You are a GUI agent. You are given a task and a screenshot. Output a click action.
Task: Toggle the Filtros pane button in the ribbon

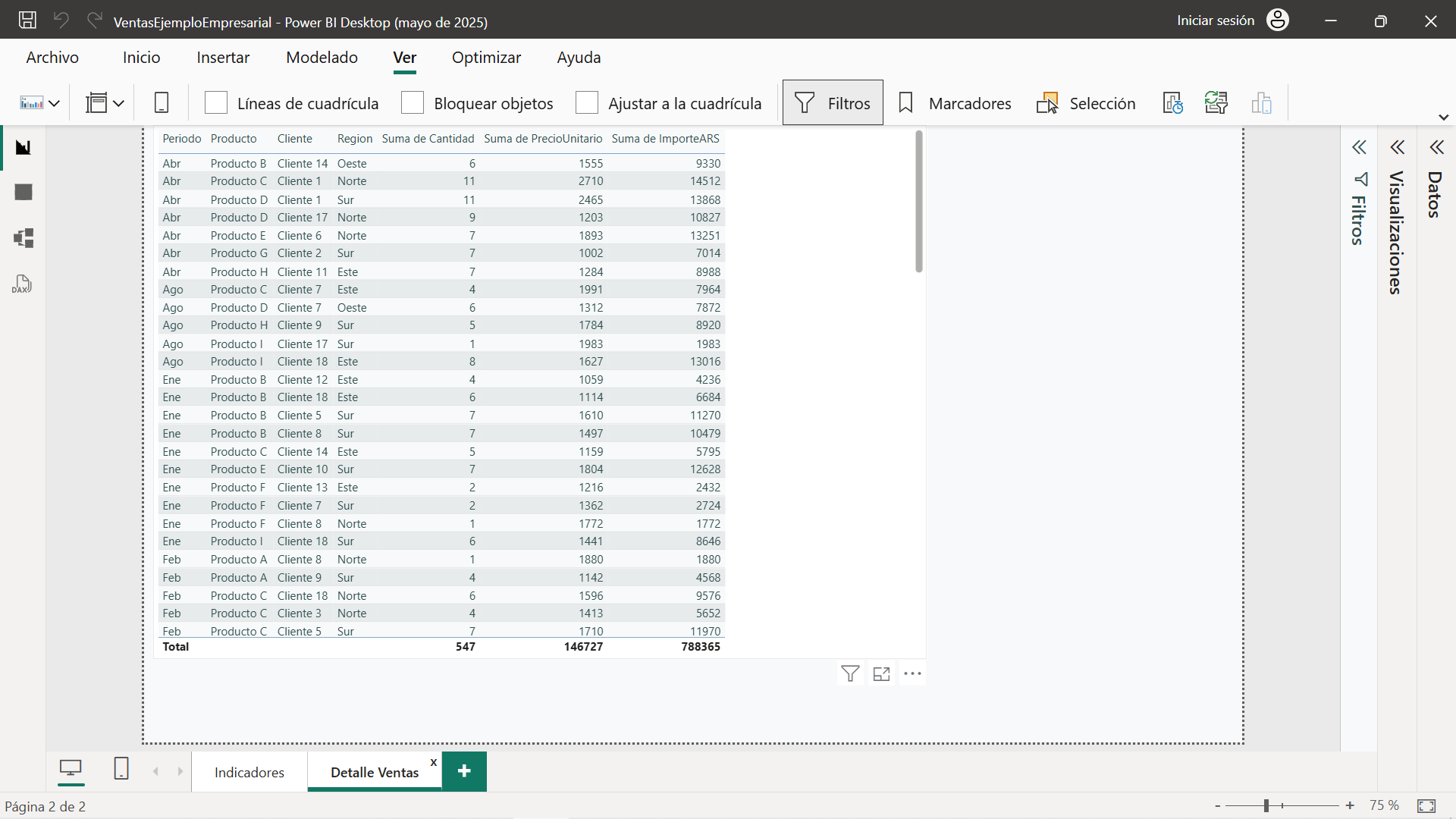(833, 103)
